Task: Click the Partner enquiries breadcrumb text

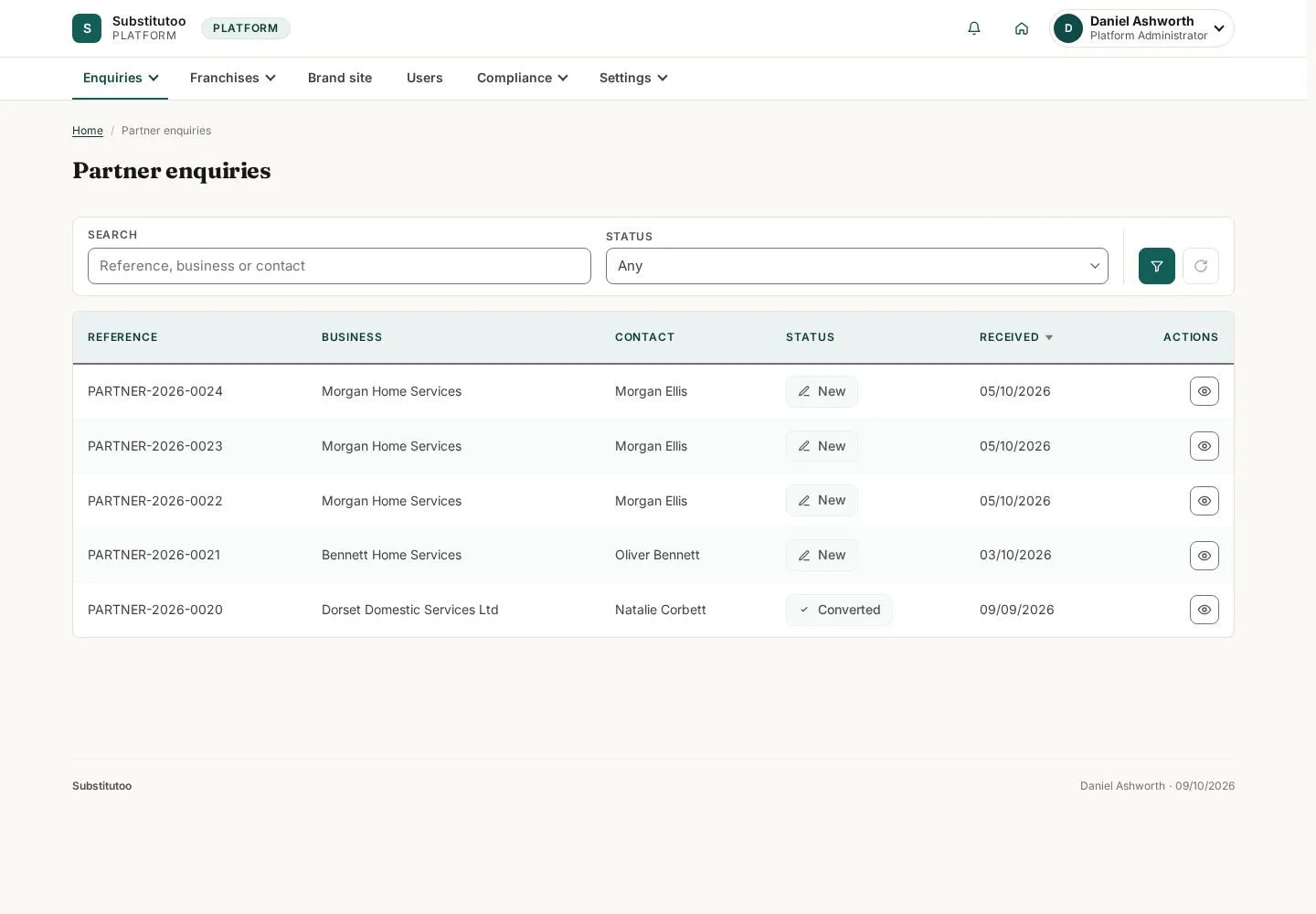Action: point(166,131)
